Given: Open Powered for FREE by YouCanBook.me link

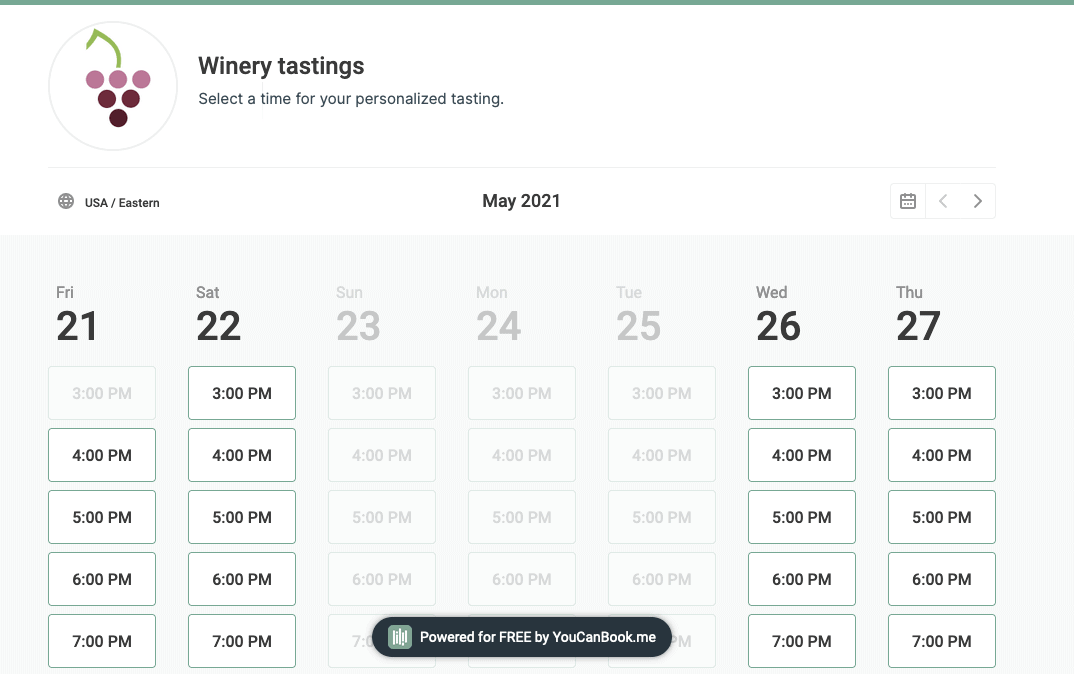Looking at the screenshot, I should pyautogui.click(x=522, y=637).
